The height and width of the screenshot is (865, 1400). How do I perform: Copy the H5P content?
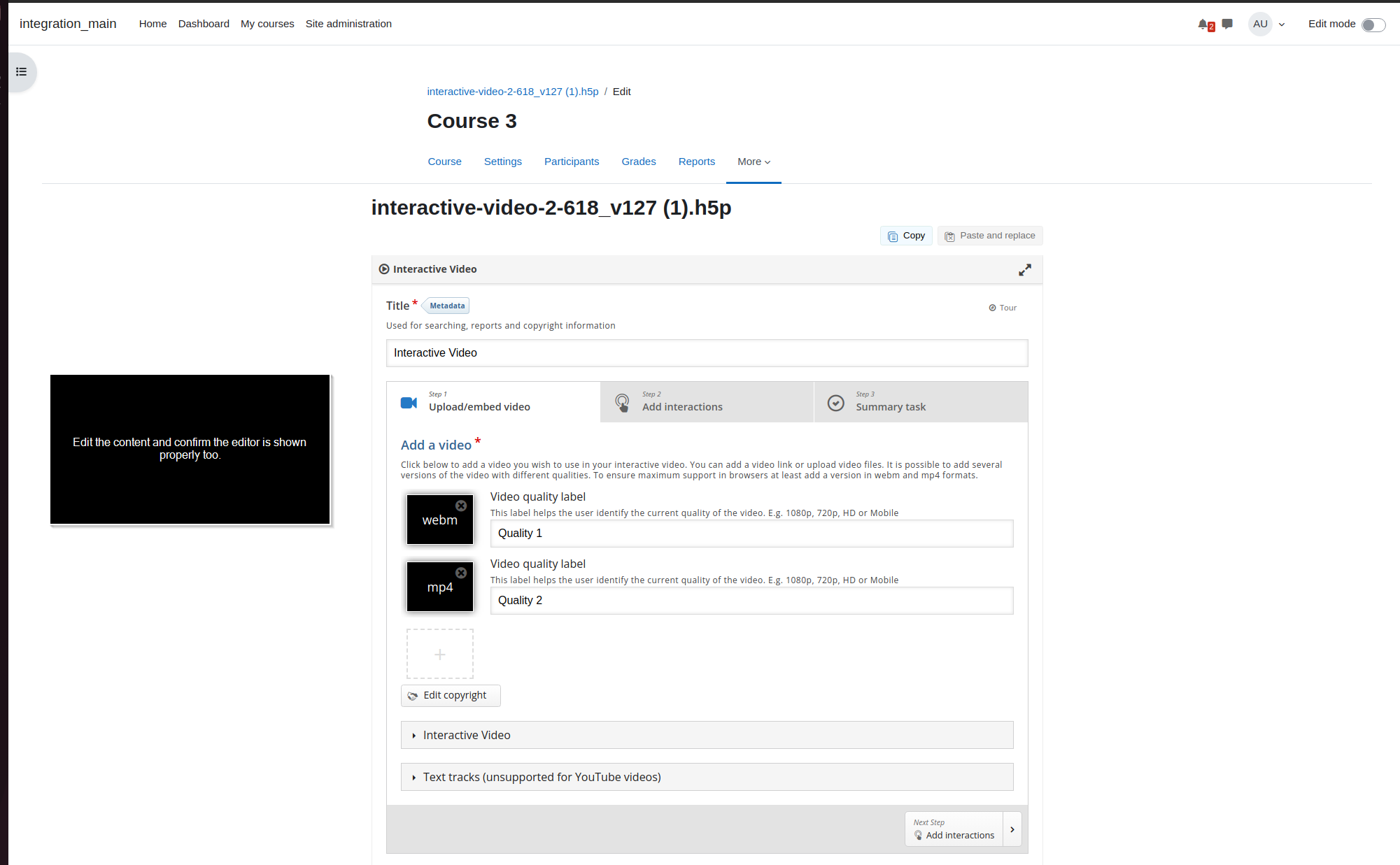pyautogui.click(x=906, y=236)
